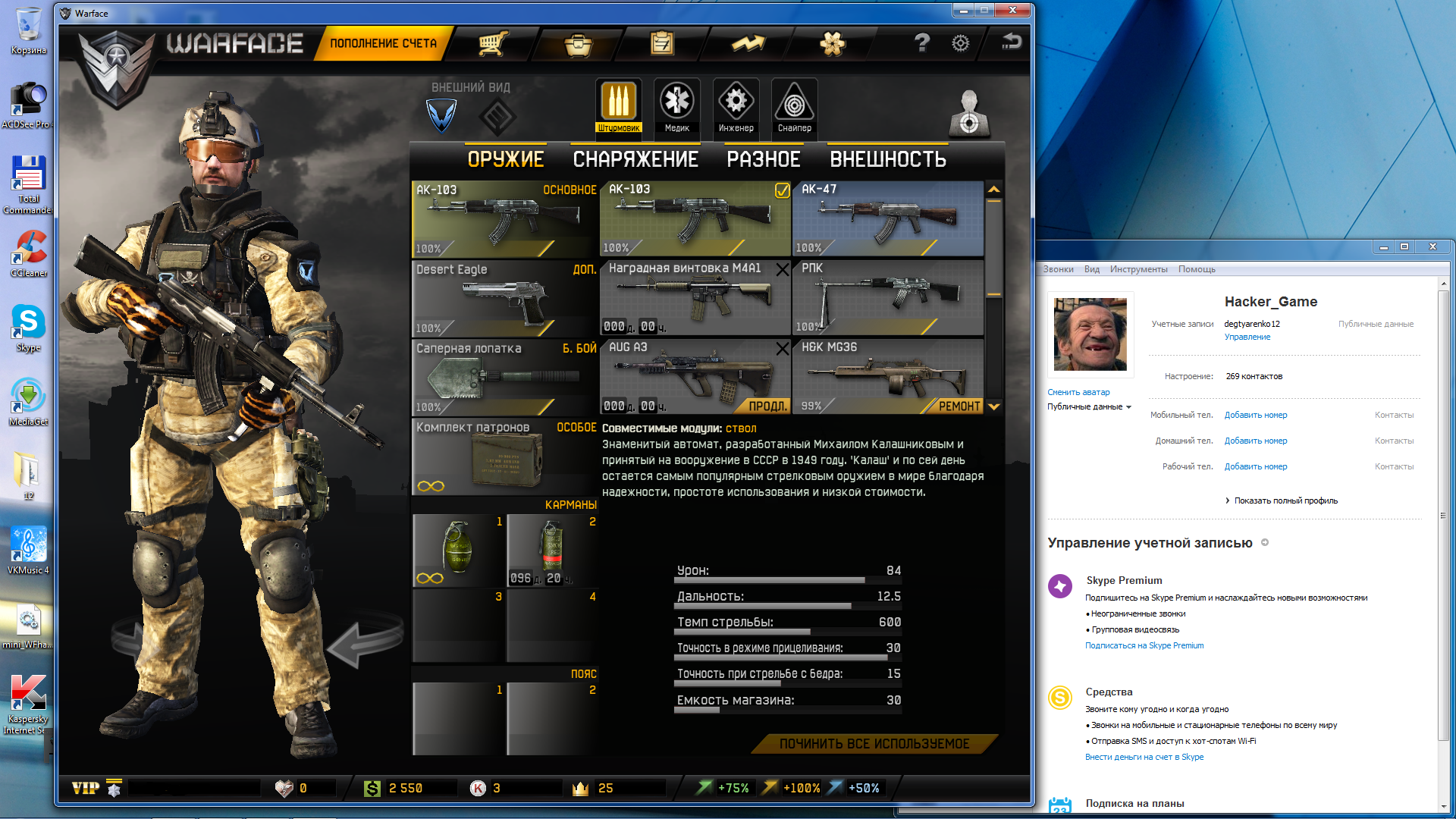Open the Инструменты menu in Skype
This screenshot has height=819, width=1456.
[1138, 269]
